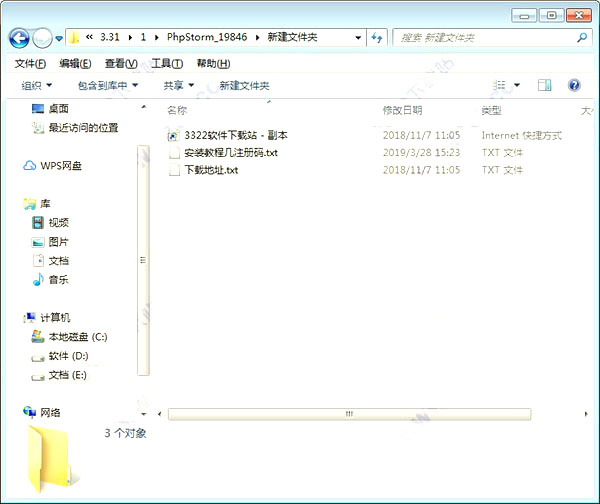The height and width of the screenshot is (504, 600).
Task: Navigate to folder 1 in breadcrumb
Action: (x=143, y=37)
